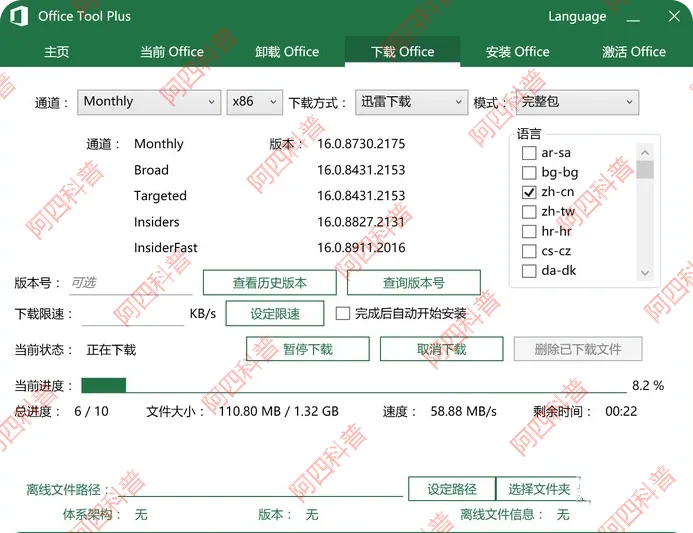
Task: Click the 取消下载 button
Action: point(442,349)
